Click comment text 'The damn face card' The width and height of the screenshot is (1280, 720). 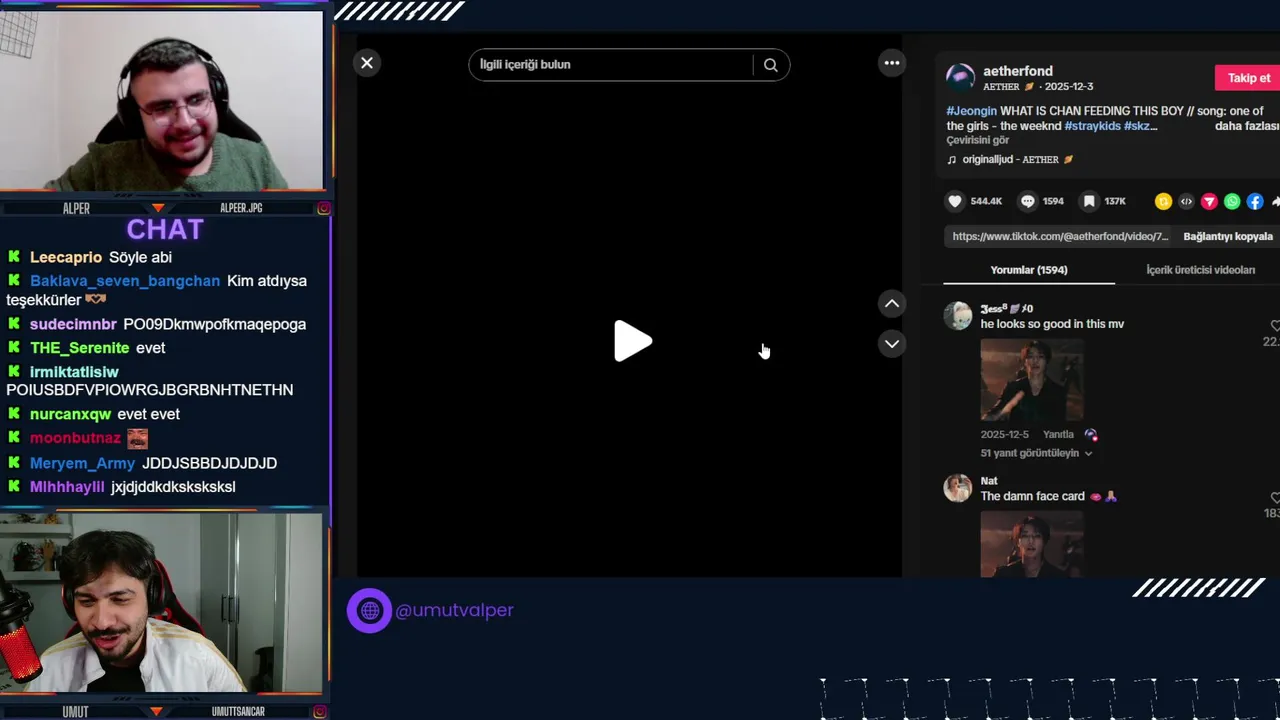point(1032,496)
